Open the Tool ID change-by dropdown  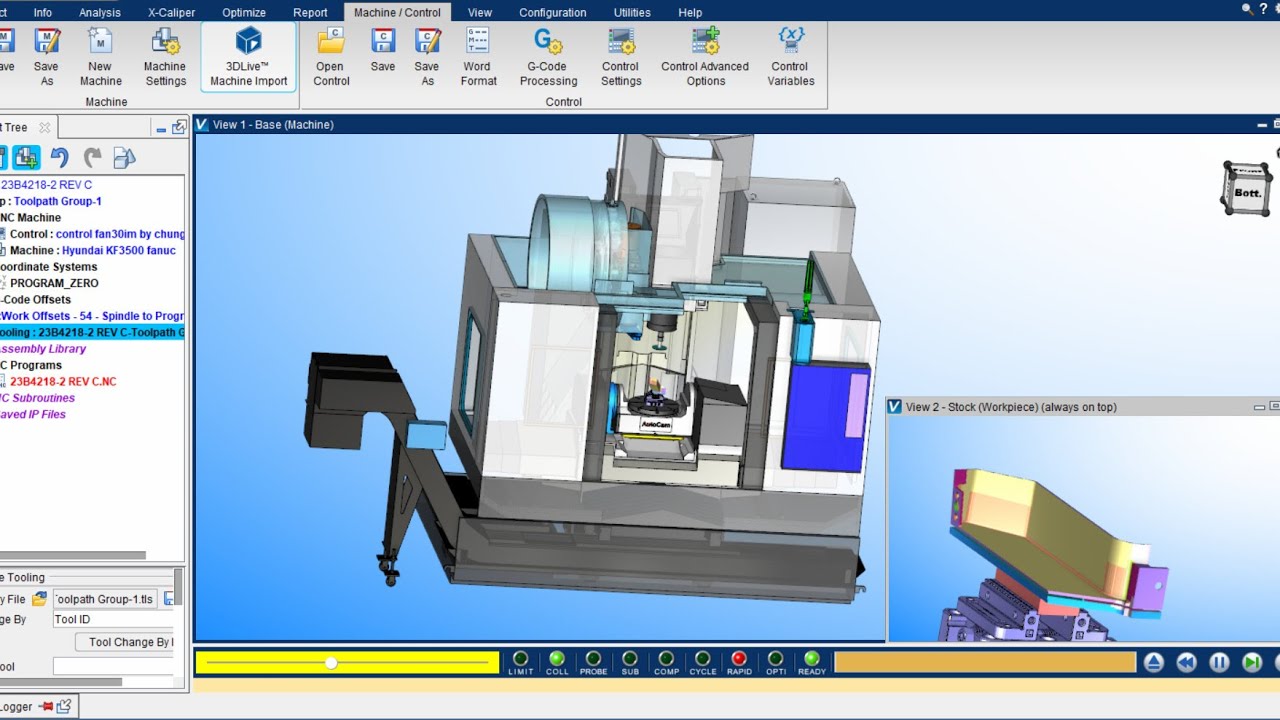click(x=113, y=619)
